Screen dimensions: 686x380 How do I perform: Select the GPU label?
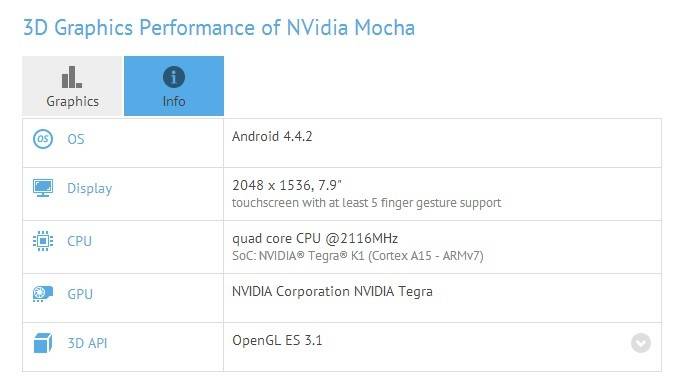tap(80, 294)
